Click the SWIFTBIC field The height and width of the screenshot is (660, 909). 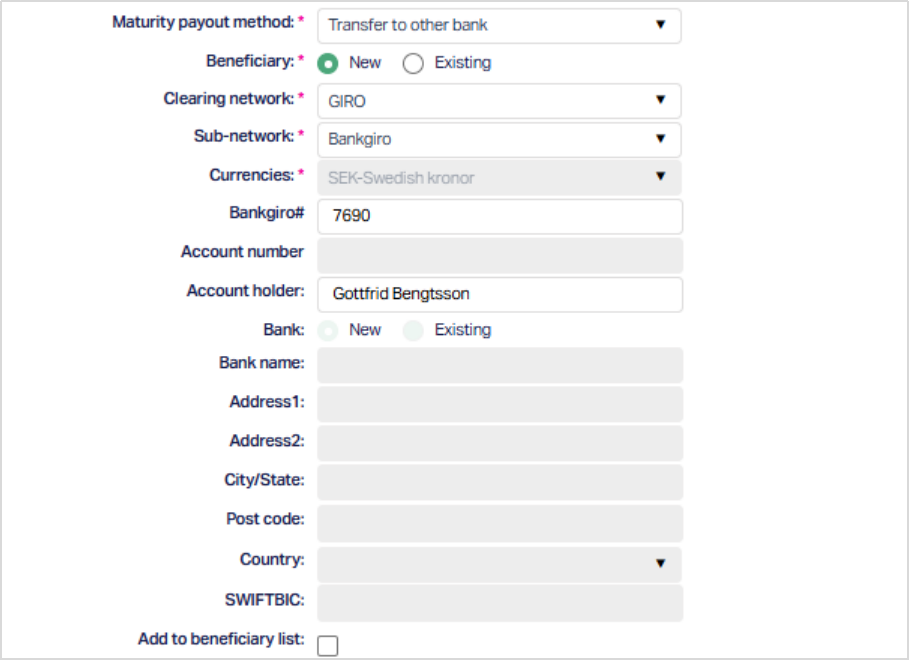(499, 603)
